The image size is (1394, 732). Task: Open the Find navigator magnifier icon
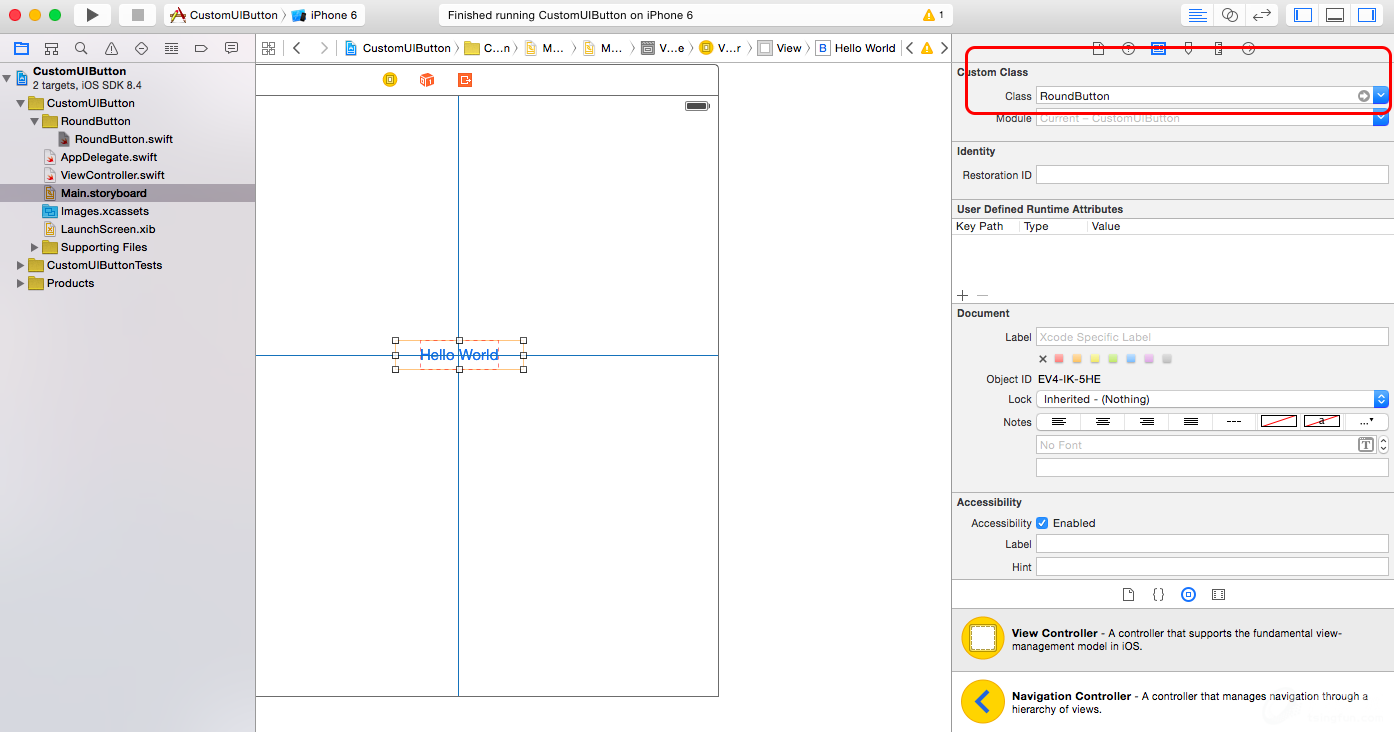pos(81,48)
